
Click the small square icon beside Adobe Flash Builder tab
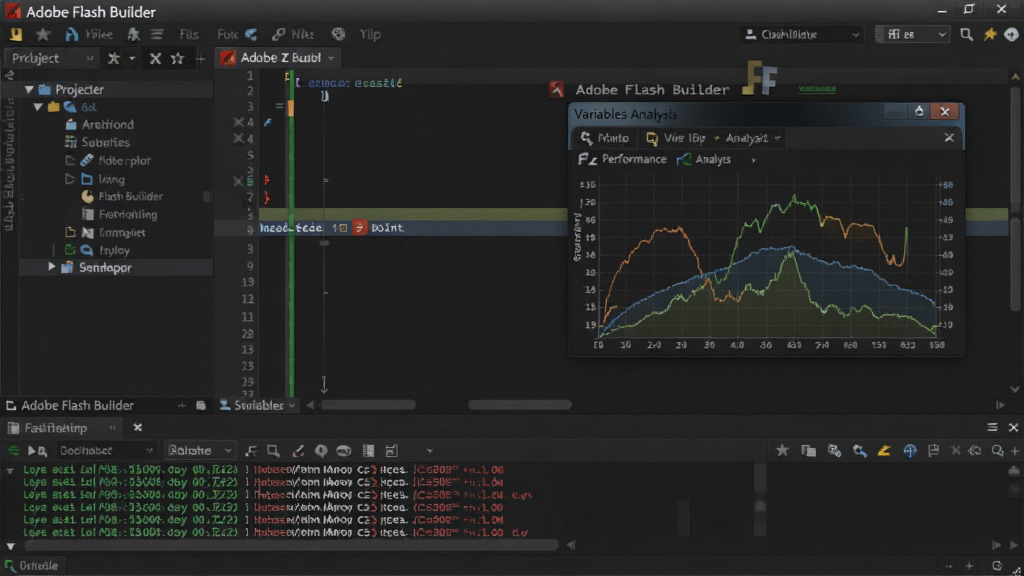(200, 406)
